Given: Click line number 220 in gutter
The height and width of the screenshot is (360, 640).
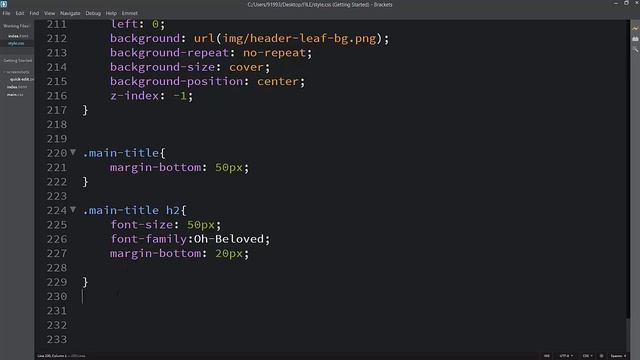Looking at the screenshot, I should click(57, 153).
